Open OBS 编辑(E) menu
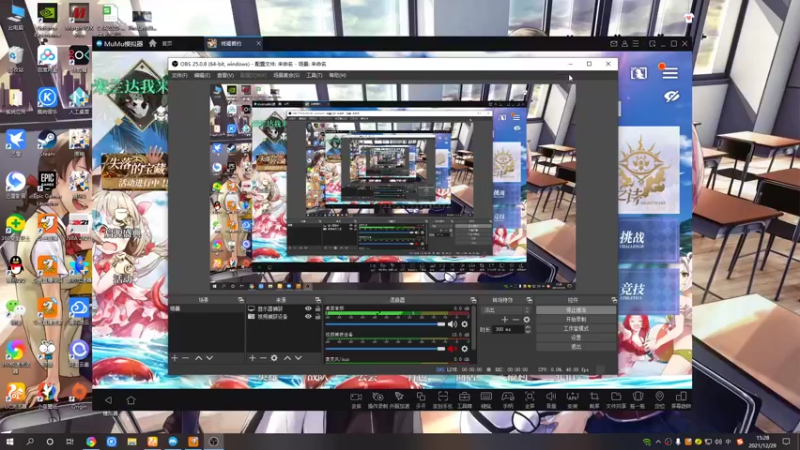The height and width of the screenshot is (450, 800). (x=202, y=76)
